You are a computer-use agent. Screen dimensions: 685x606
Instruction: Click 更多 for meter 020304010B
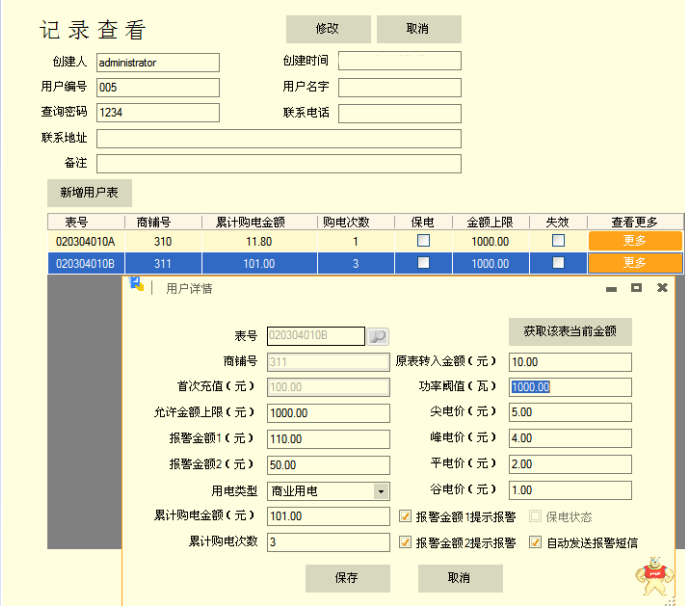tap(635, 263)
